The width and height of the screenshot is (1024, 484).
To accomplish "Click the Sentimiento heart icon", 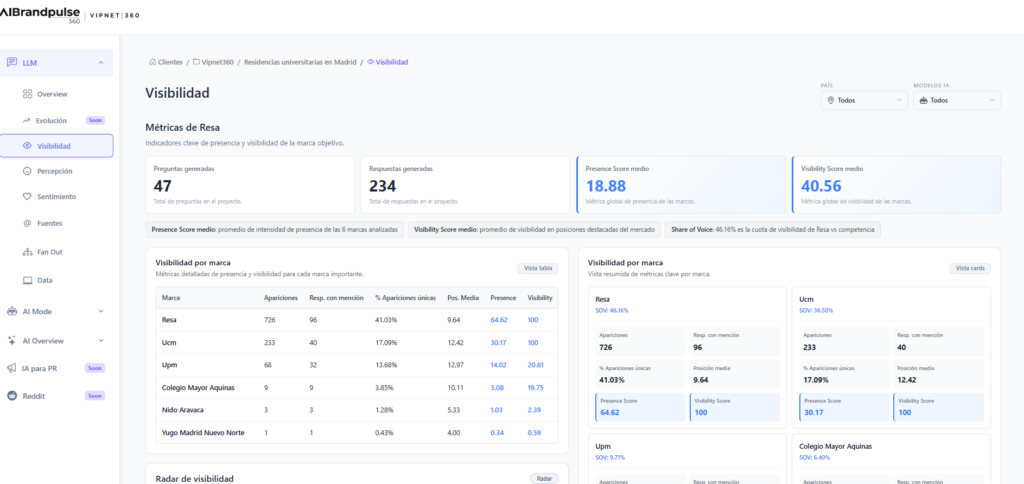I will pos(27,197).
